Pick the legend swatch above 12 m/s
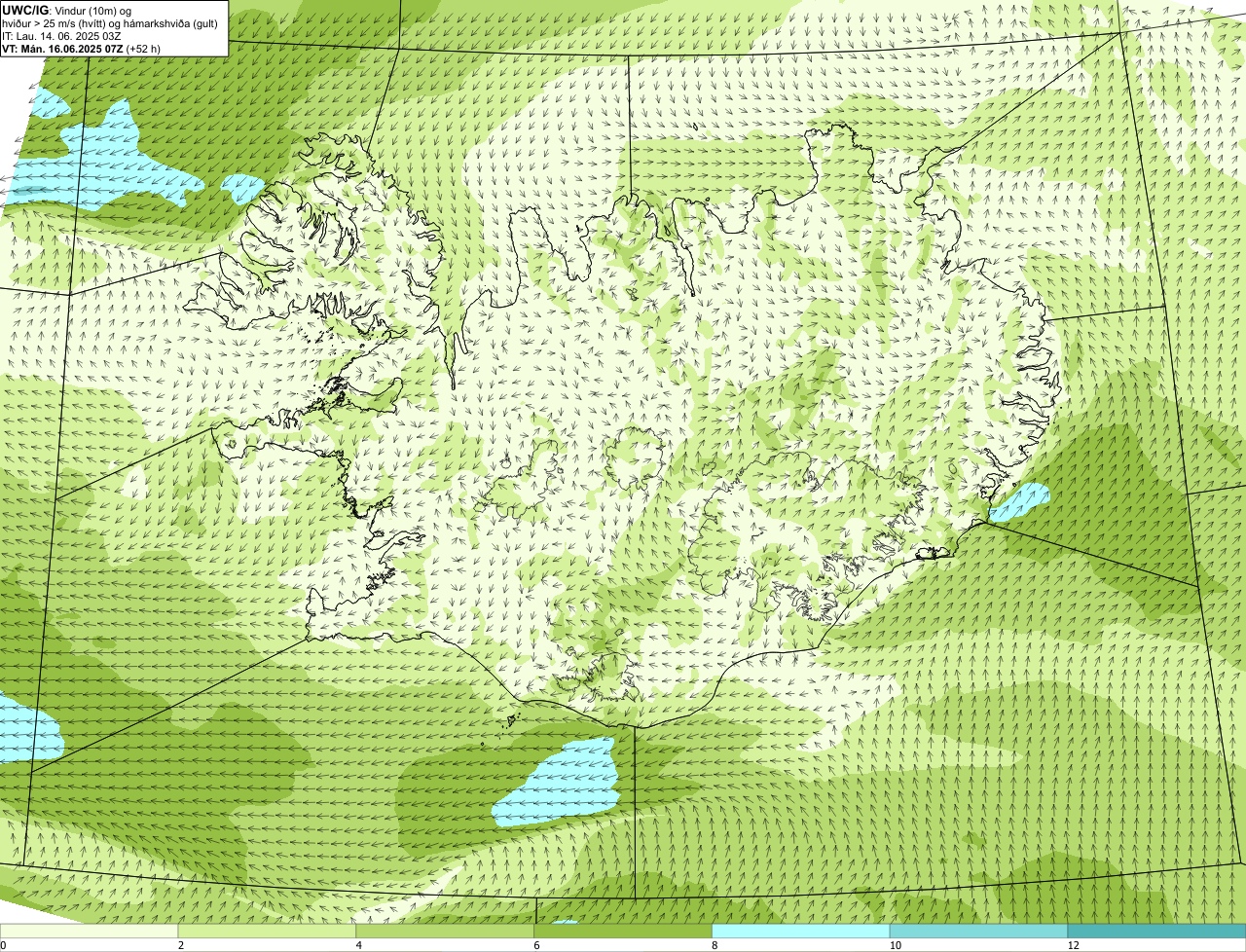The width and height of the screenshot is (1246, 952). (1156, 931)
